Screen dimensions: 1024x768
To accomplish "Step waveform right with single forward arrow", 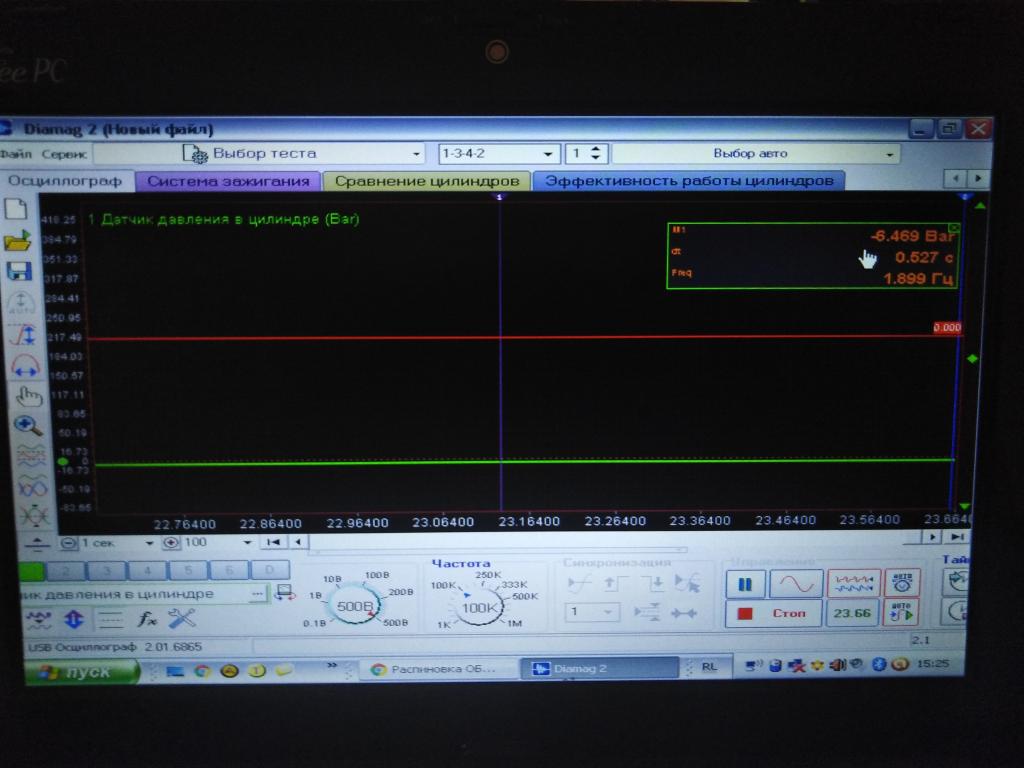I will click(x=932, y=537).
